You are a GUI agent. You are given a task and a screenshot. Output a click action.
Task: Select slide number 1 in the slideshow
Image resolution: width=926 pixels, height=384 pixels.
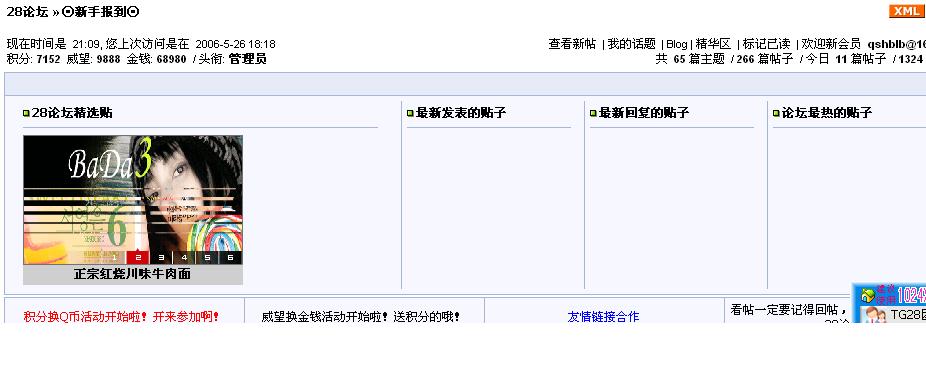pyautogui.click(x=115, y=258)
